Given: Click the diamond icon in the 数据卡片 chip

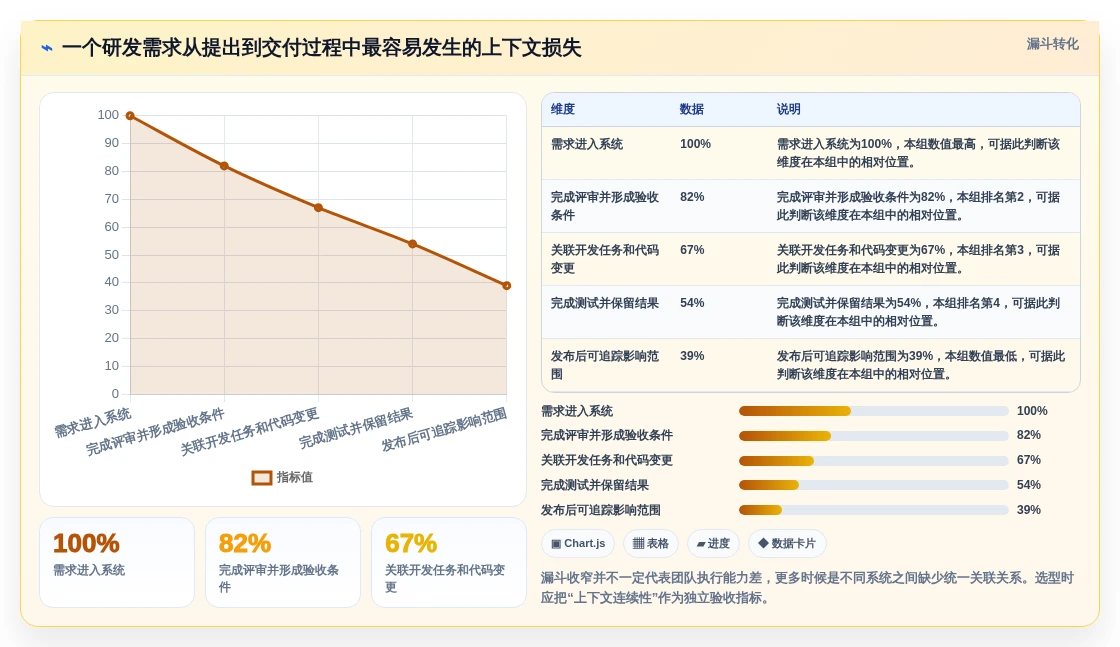Looking at the screenshot, I should [x=763, y=543].
